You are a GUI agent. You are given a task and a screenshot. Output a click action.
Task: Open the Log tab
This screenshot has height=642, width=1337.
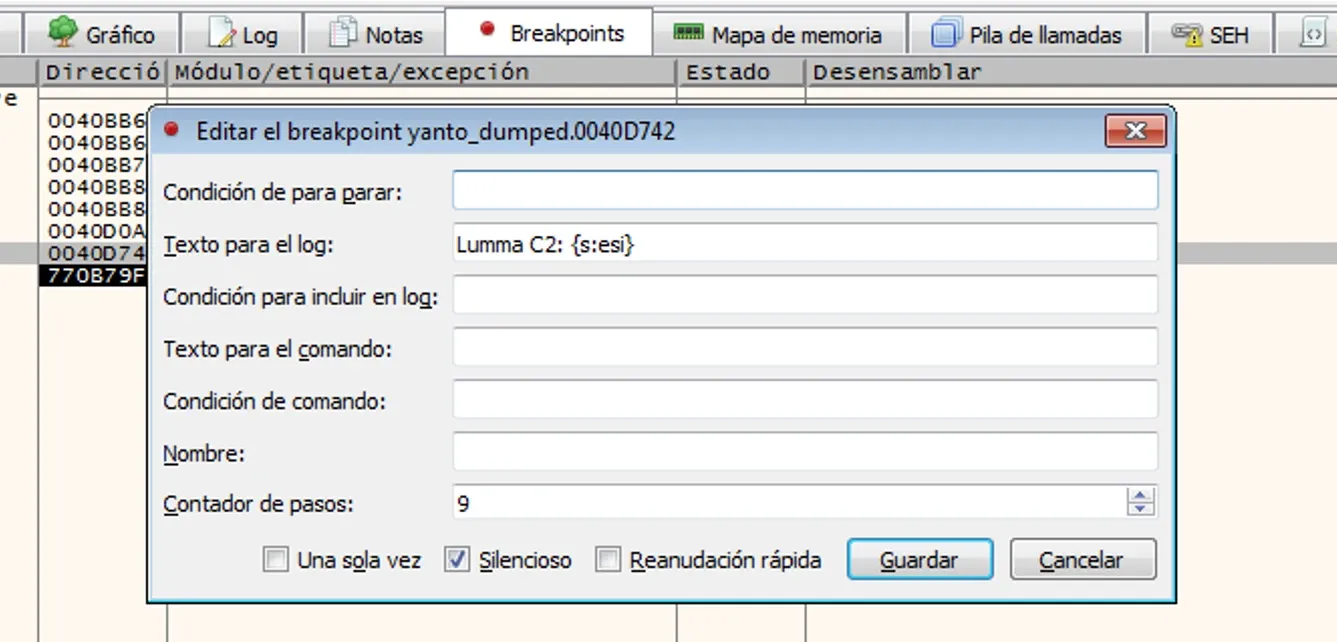tap(242, 34)
